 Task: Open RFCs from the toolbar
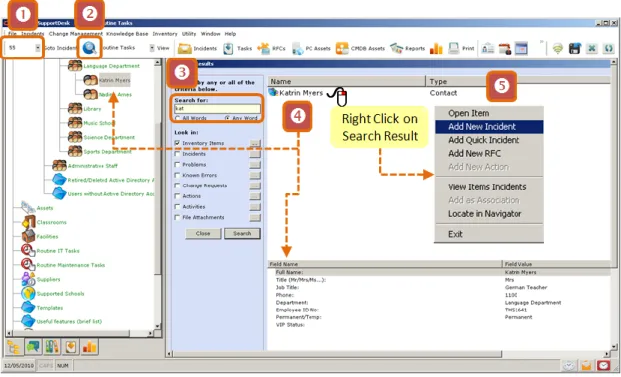pyautogui.click(x=271, y=48)
